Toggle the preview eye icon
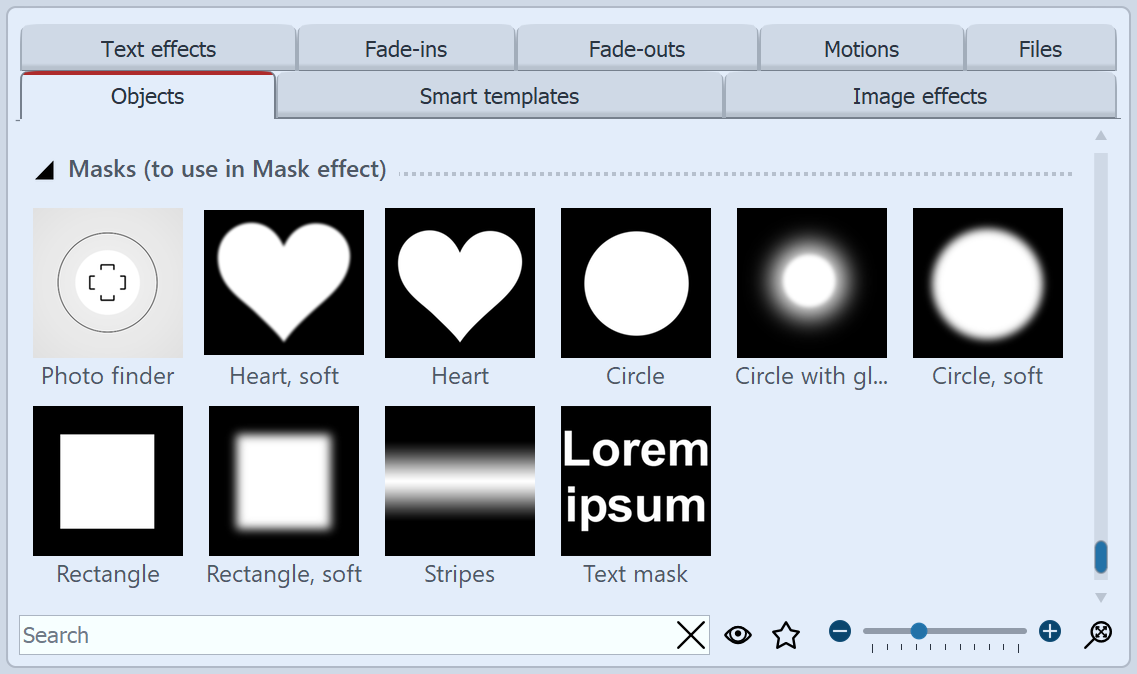The height and width of the screenshot is (674, 1137). (738, 635)
